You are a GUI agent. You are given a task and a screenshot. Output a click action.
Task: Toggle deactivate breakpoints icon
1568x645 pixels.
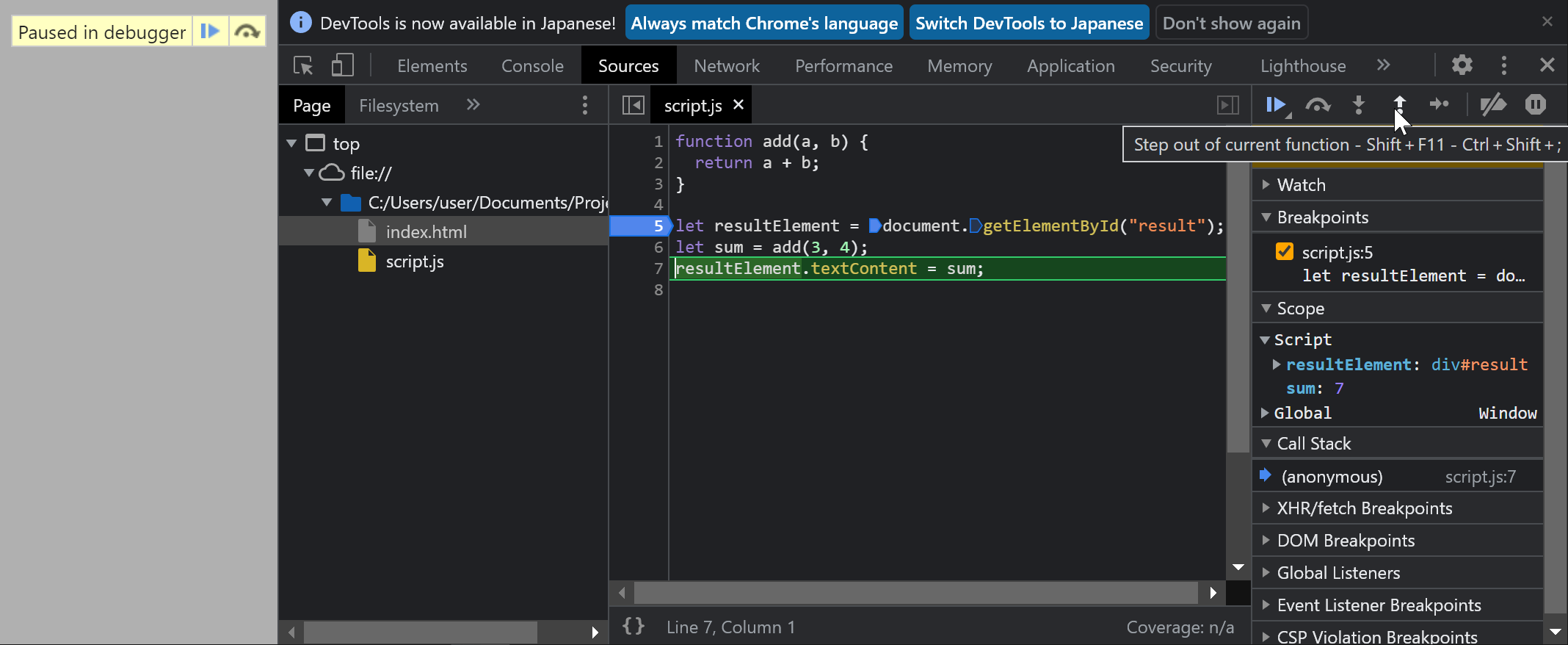coord(1492,105)
